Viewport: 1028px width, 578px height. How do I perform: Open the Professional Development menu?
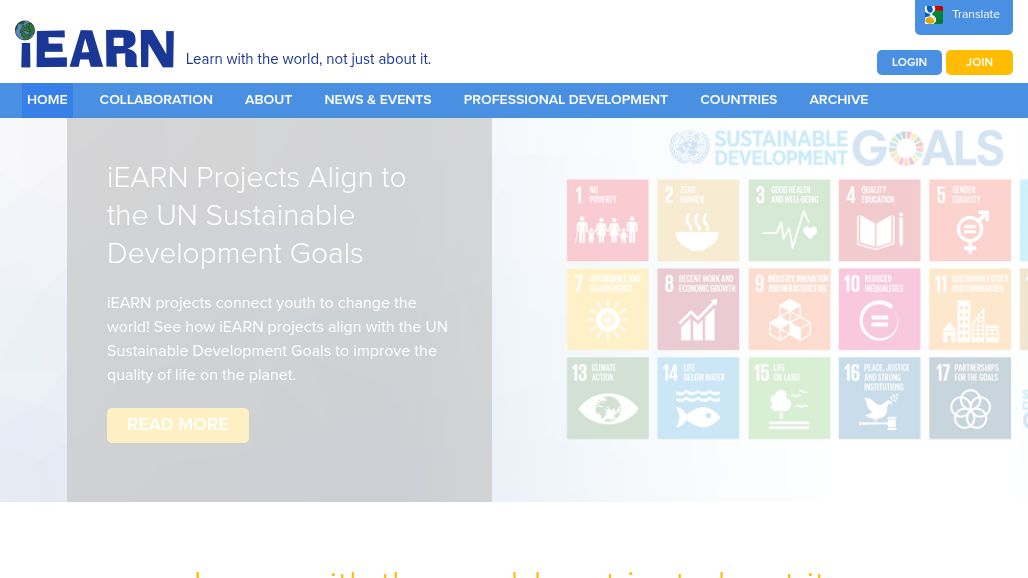pyautogui.click(x=565, y=100)
